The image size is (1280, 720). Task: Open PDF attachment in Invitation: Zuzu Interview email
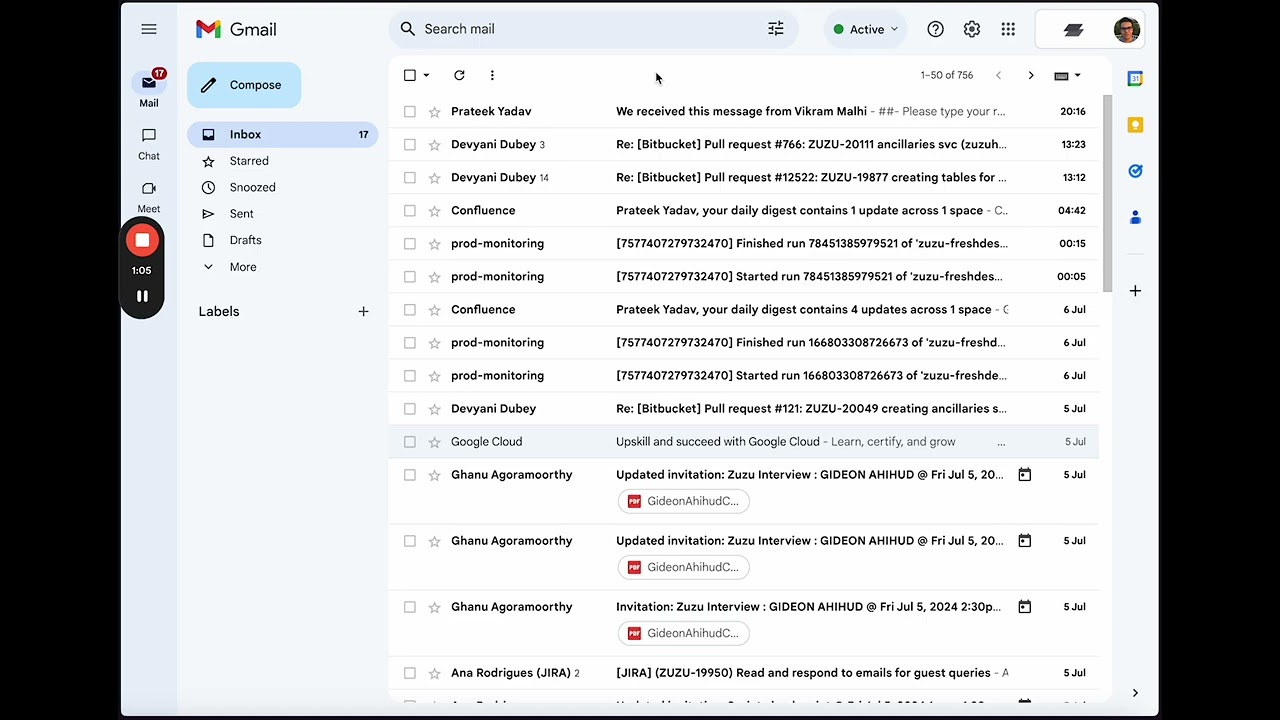684,633
